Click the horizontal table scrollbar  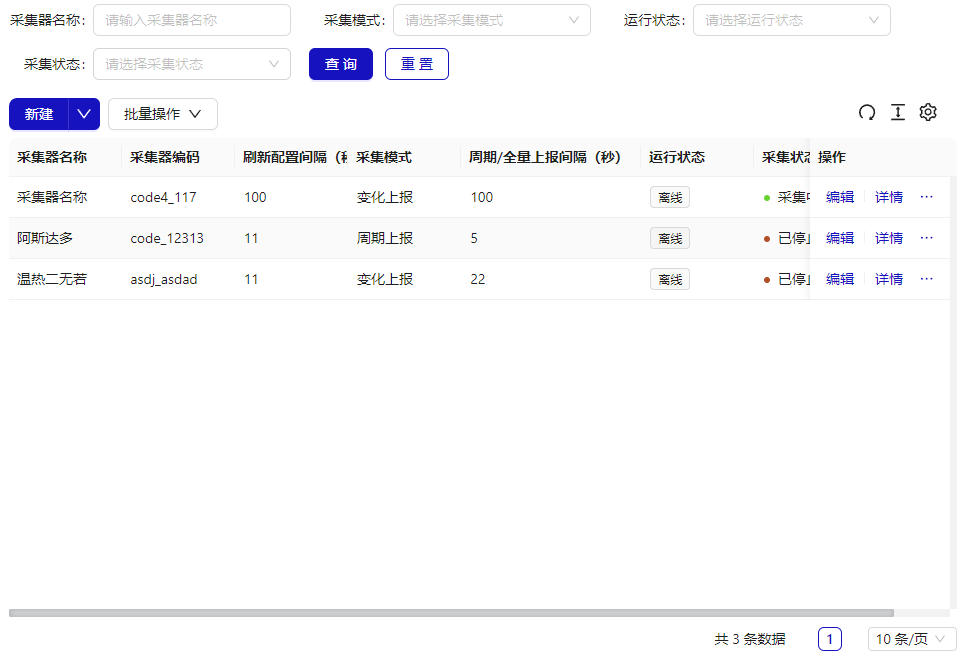[x=450, y=613]
